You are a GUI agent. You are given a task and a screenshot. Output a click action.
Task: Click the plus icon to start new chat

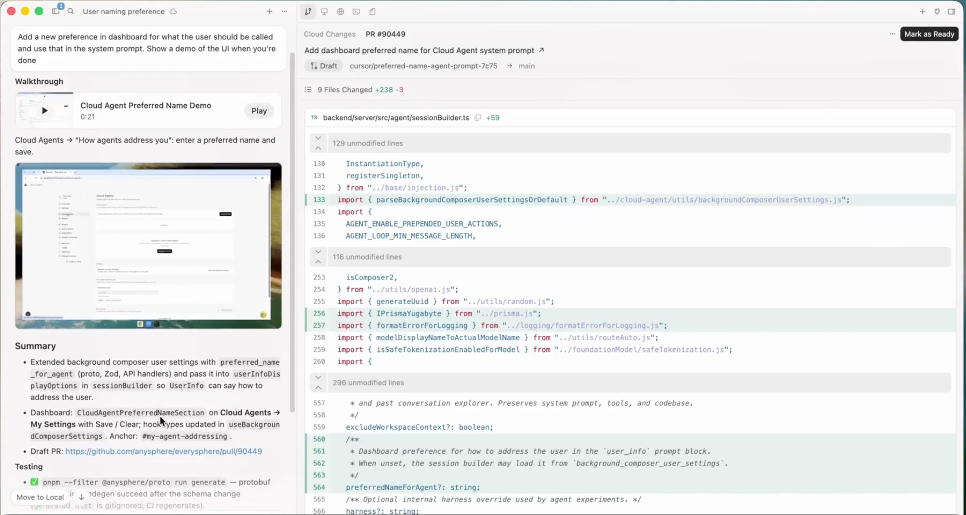pos(269,12)
